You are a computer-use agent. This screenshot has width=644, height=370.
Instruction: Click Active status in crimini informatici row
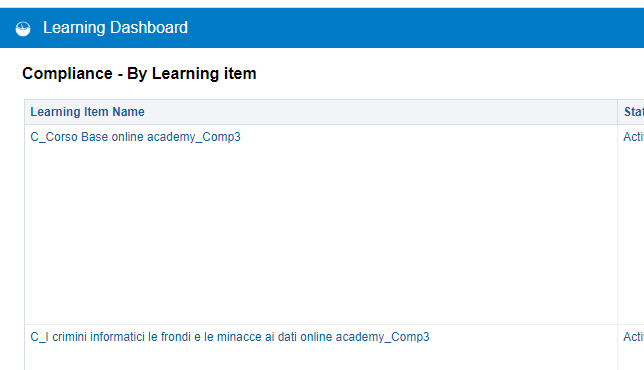pos(633,337)
